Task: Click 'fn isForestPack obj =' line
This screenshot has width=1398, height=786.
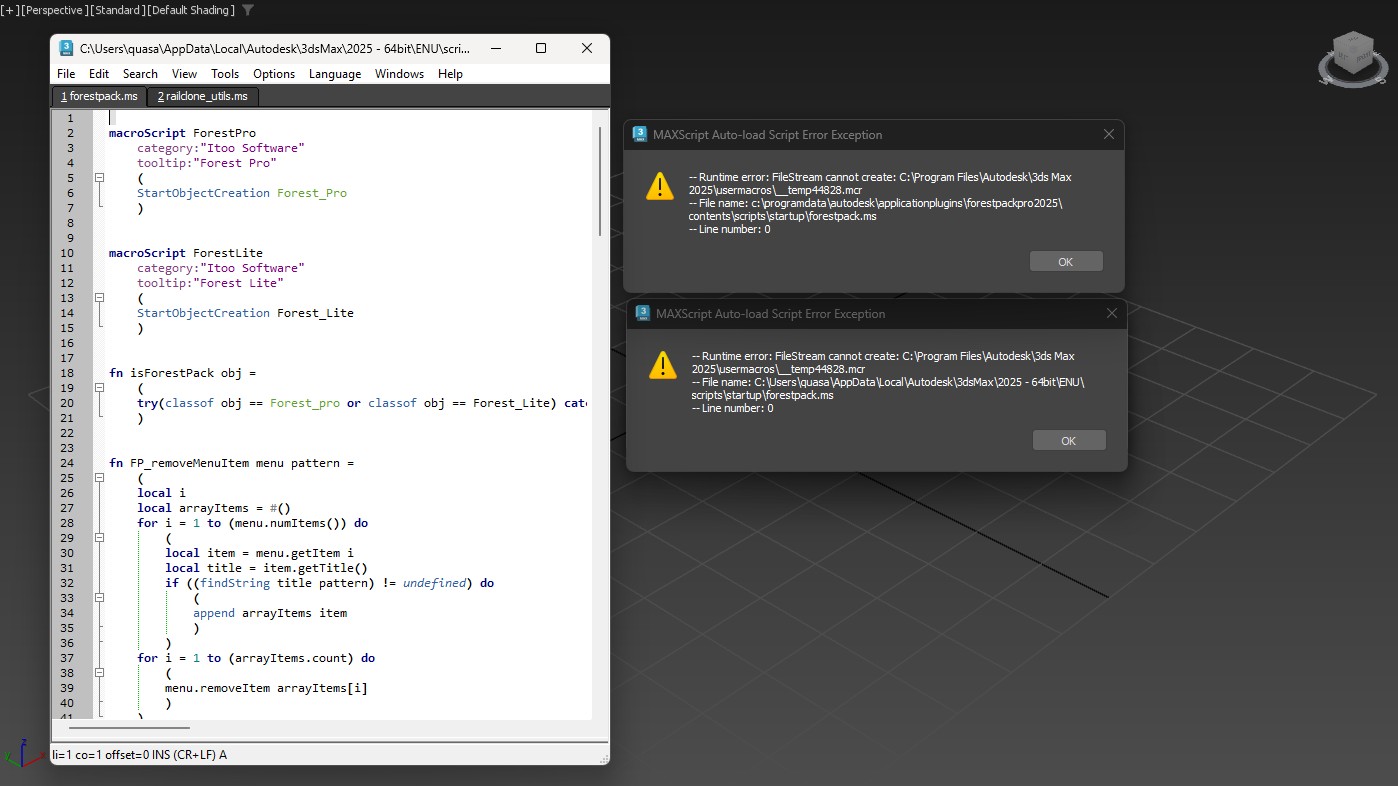Action: click(182, 373)
